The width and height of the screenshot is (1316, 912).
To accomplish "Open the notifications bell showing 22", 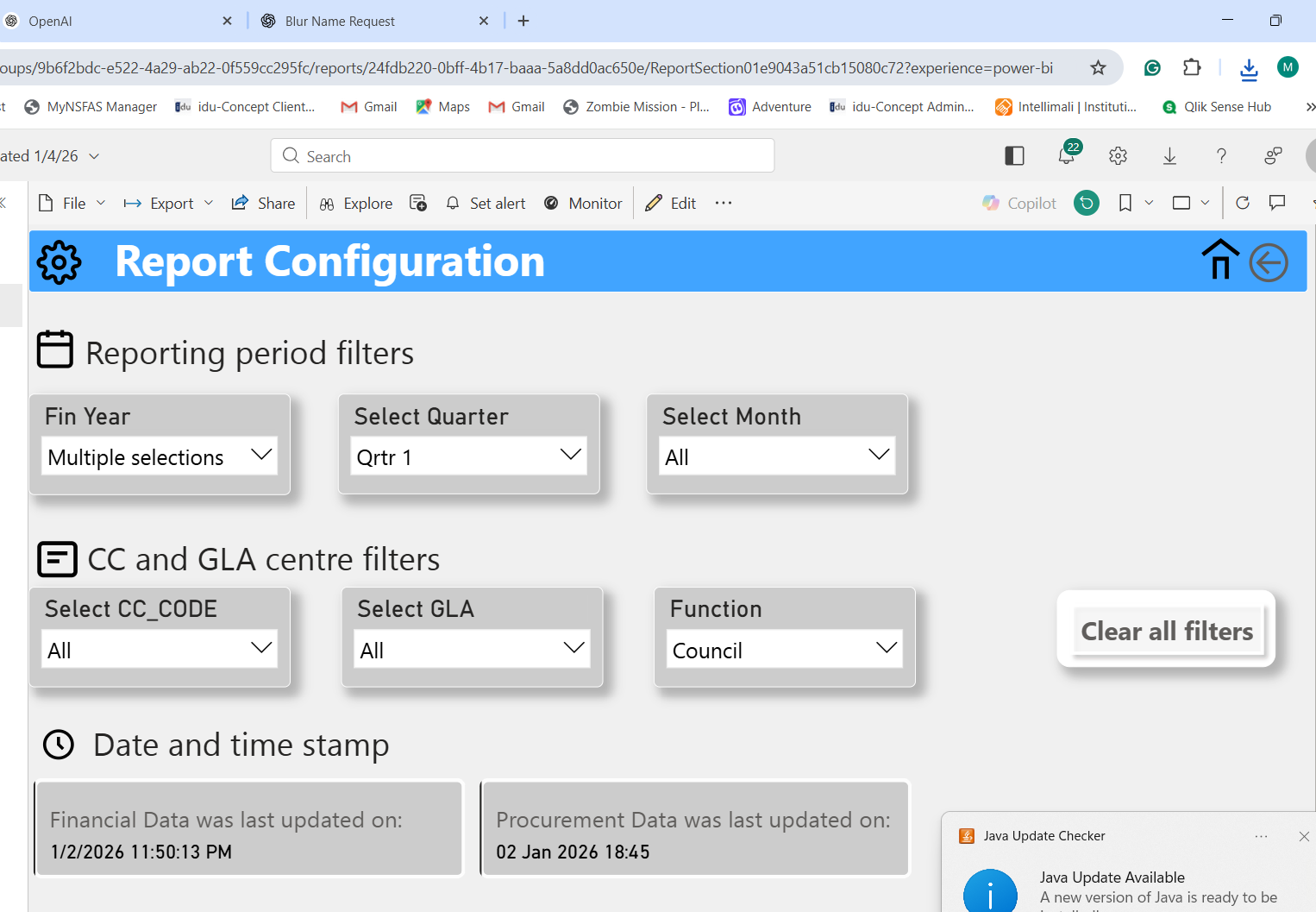I will point(1066,155).
